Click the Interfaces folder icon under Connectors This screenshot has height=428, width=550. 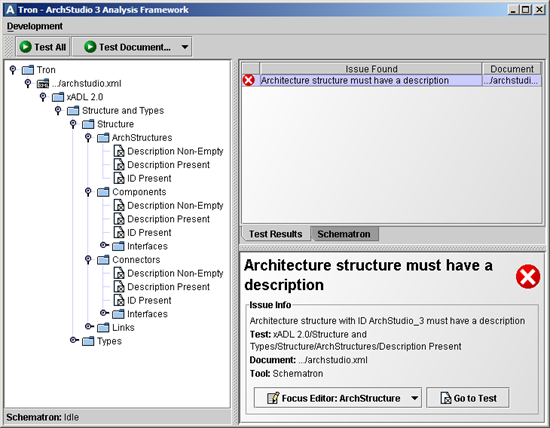tap(118, 314)
